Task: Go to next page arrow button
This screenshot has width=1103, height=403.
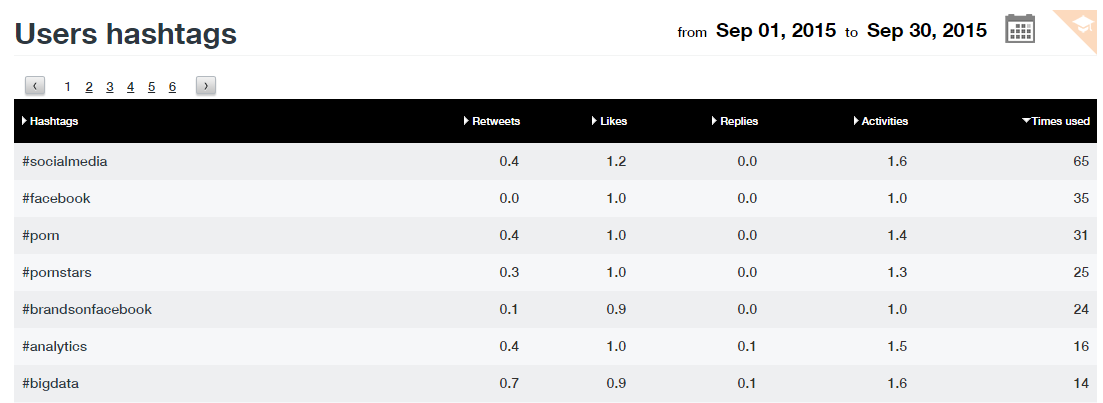Action: click(206, 87)
